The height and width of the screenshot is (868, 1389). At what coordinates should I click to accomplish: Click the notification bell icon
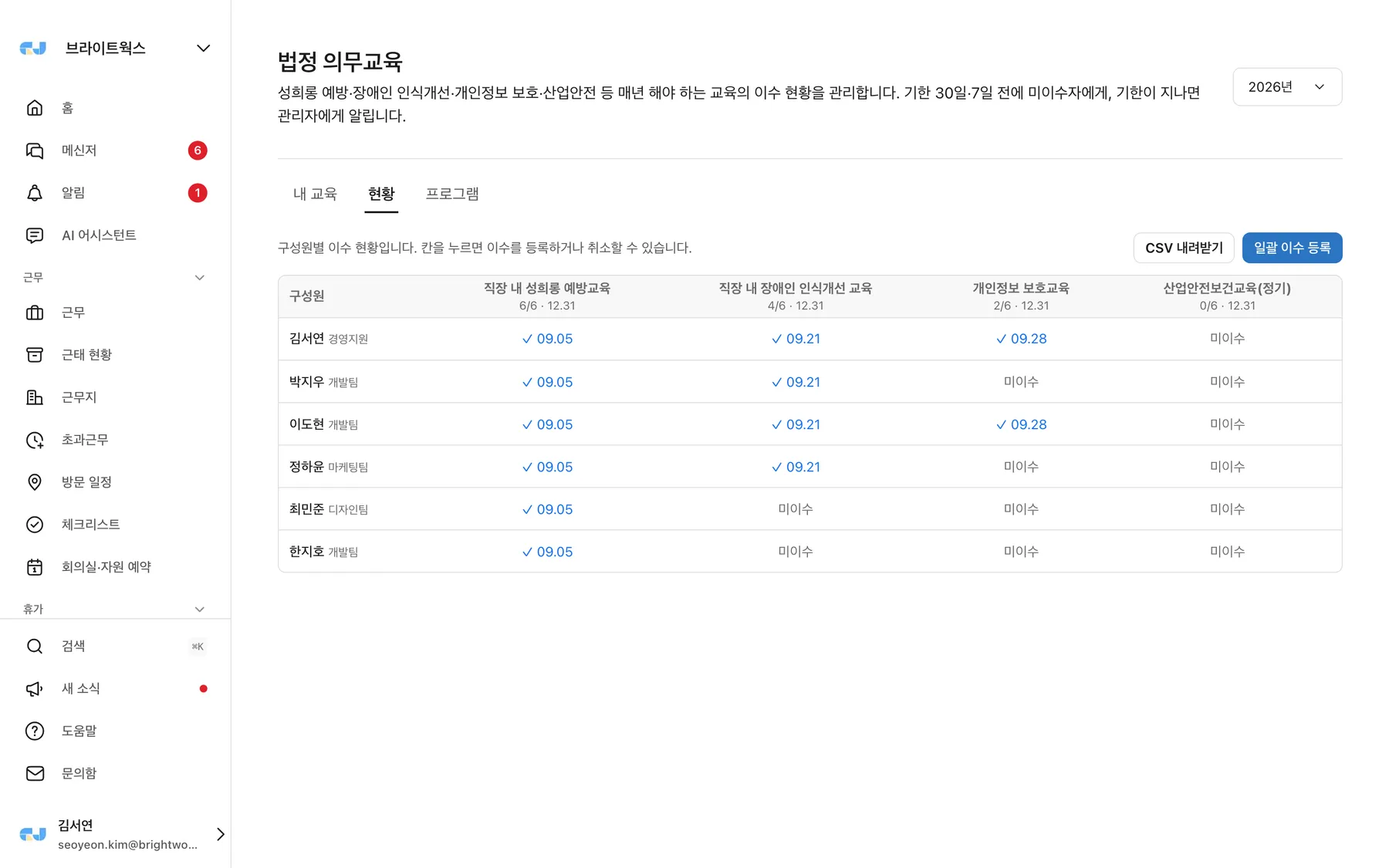point(35,193)
